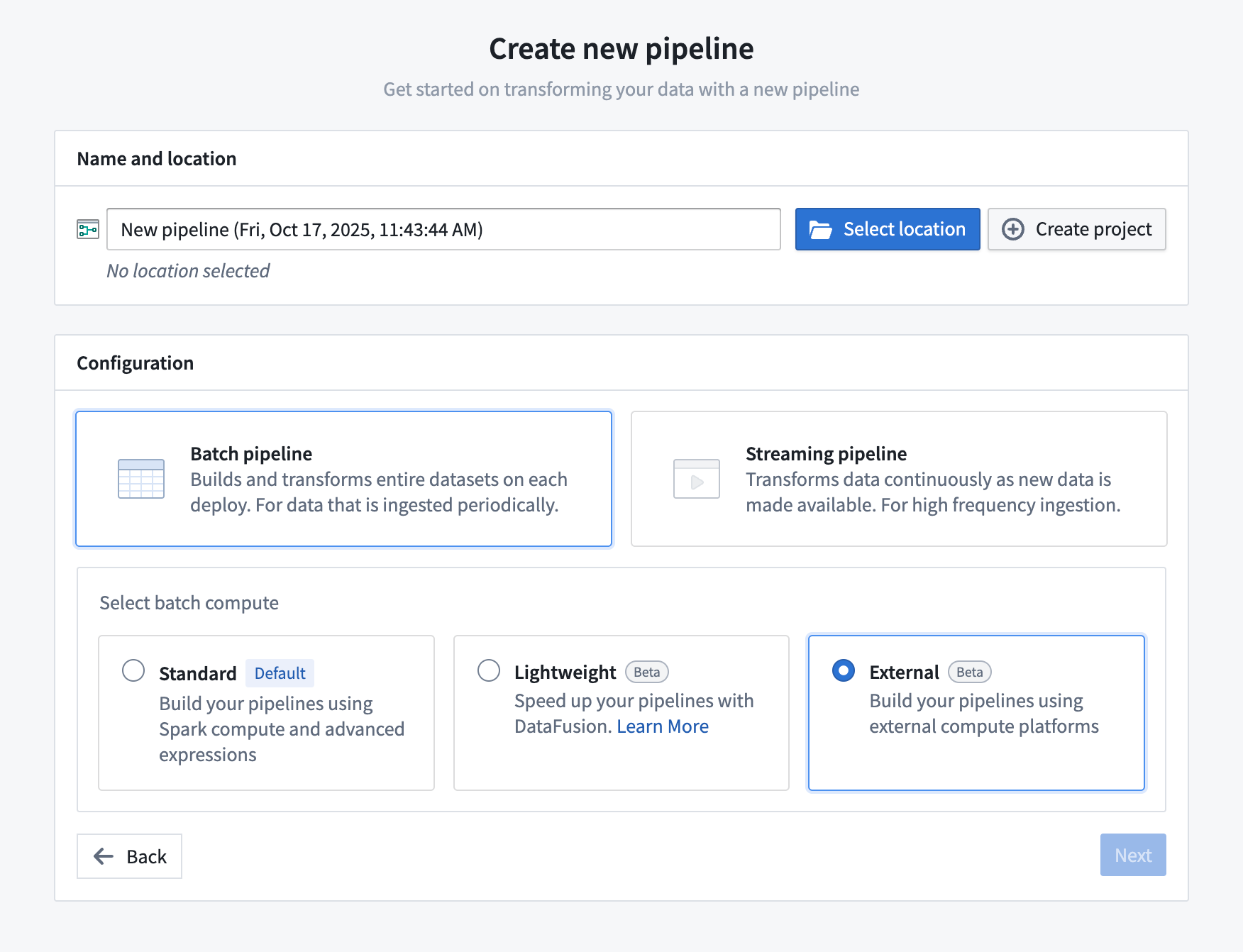The width and height of the screenshot is (1243, 952).
Task: Click the pipeline icon beside the name field
Action: click(x=87, y=229)
